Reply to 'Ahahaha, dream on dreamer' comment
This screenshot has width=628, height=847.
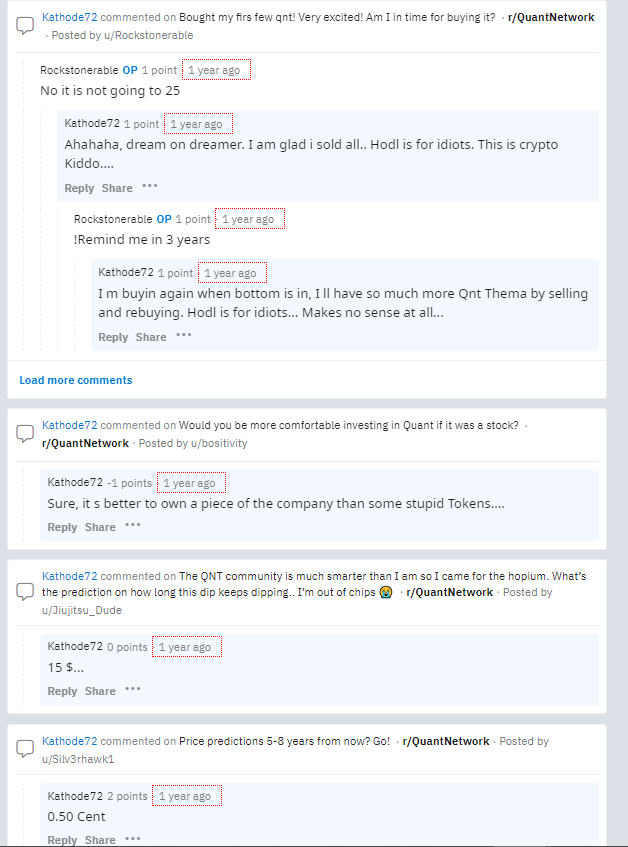(79, 188)
